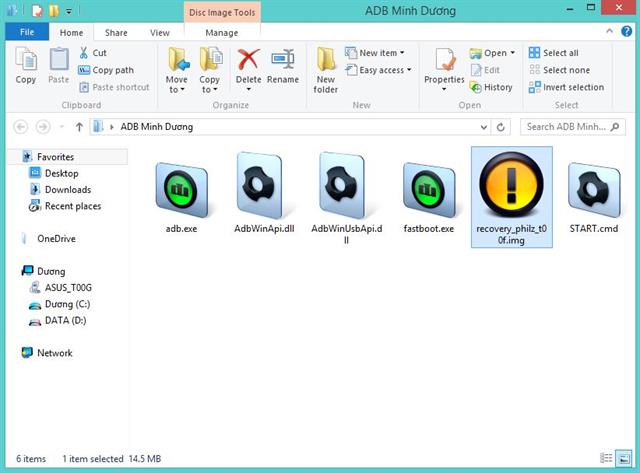Go up one folder level

click(x=79, y=127)
